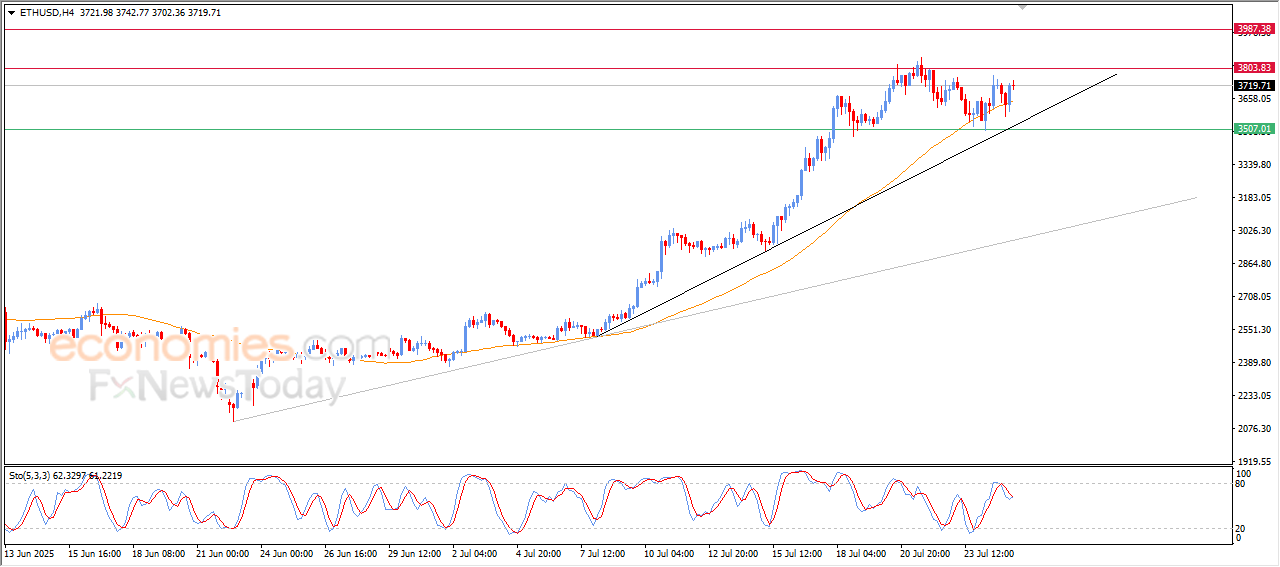Click the stochastic level 100 label
This screenshot has width=1280, height=567.
(x=1244, y=473)
